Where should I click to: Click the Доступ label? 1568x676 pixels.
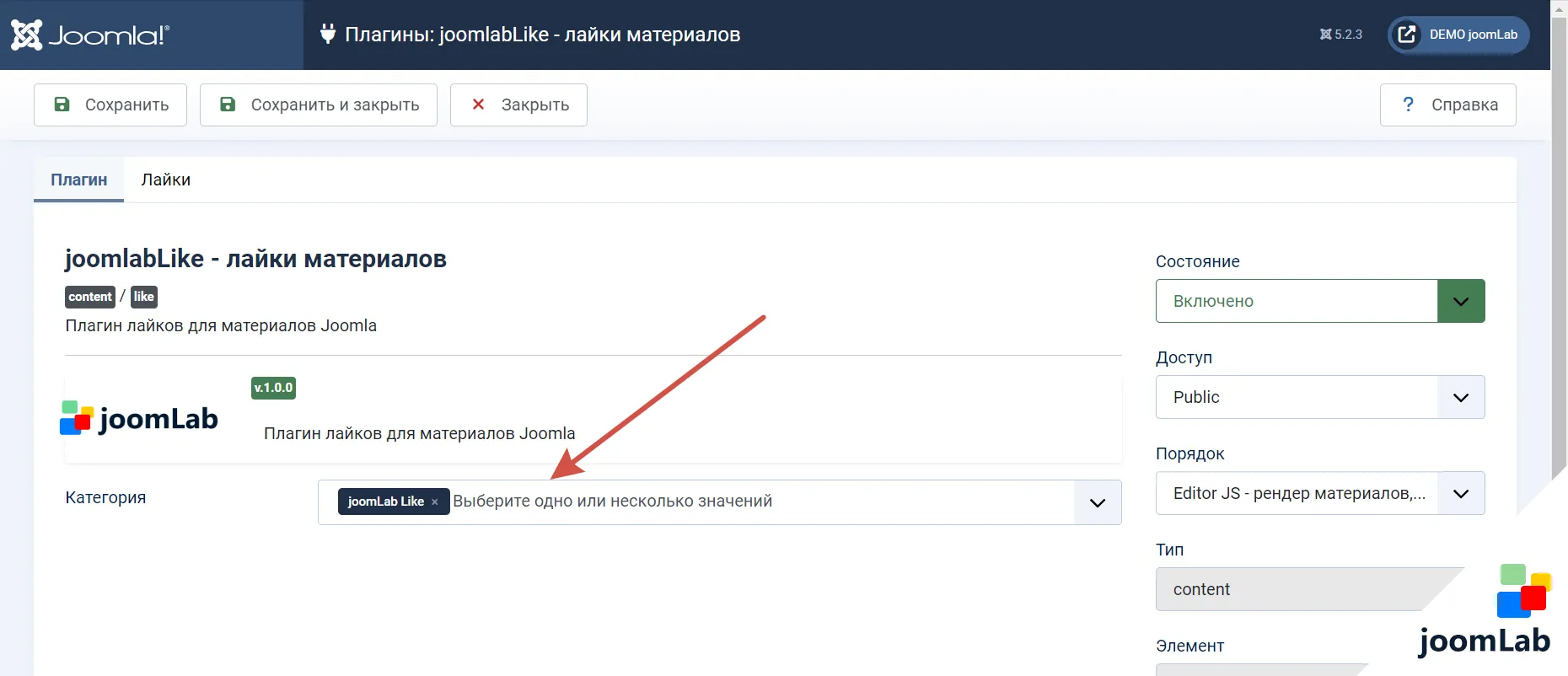[x=1184, y=357]
